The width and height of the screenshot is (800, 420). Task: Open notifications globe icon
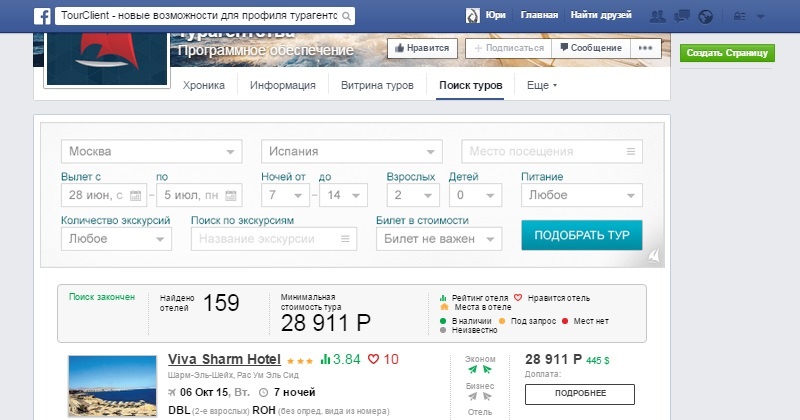(706, 17)
